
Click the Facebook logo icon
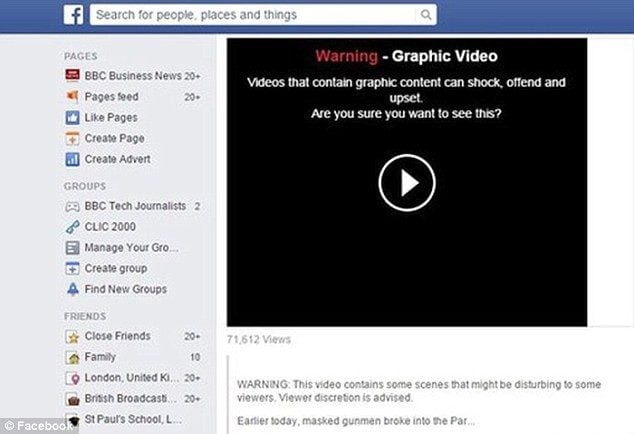click(73, 15)
